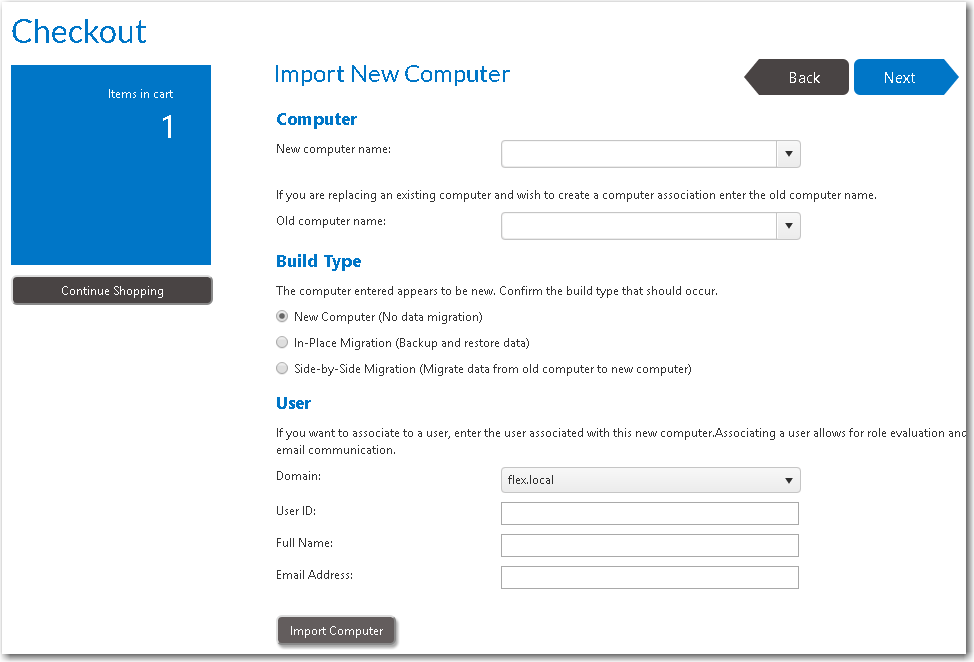
Task: Expand the New computer name dropdown arrow
Action: (788, 154)
